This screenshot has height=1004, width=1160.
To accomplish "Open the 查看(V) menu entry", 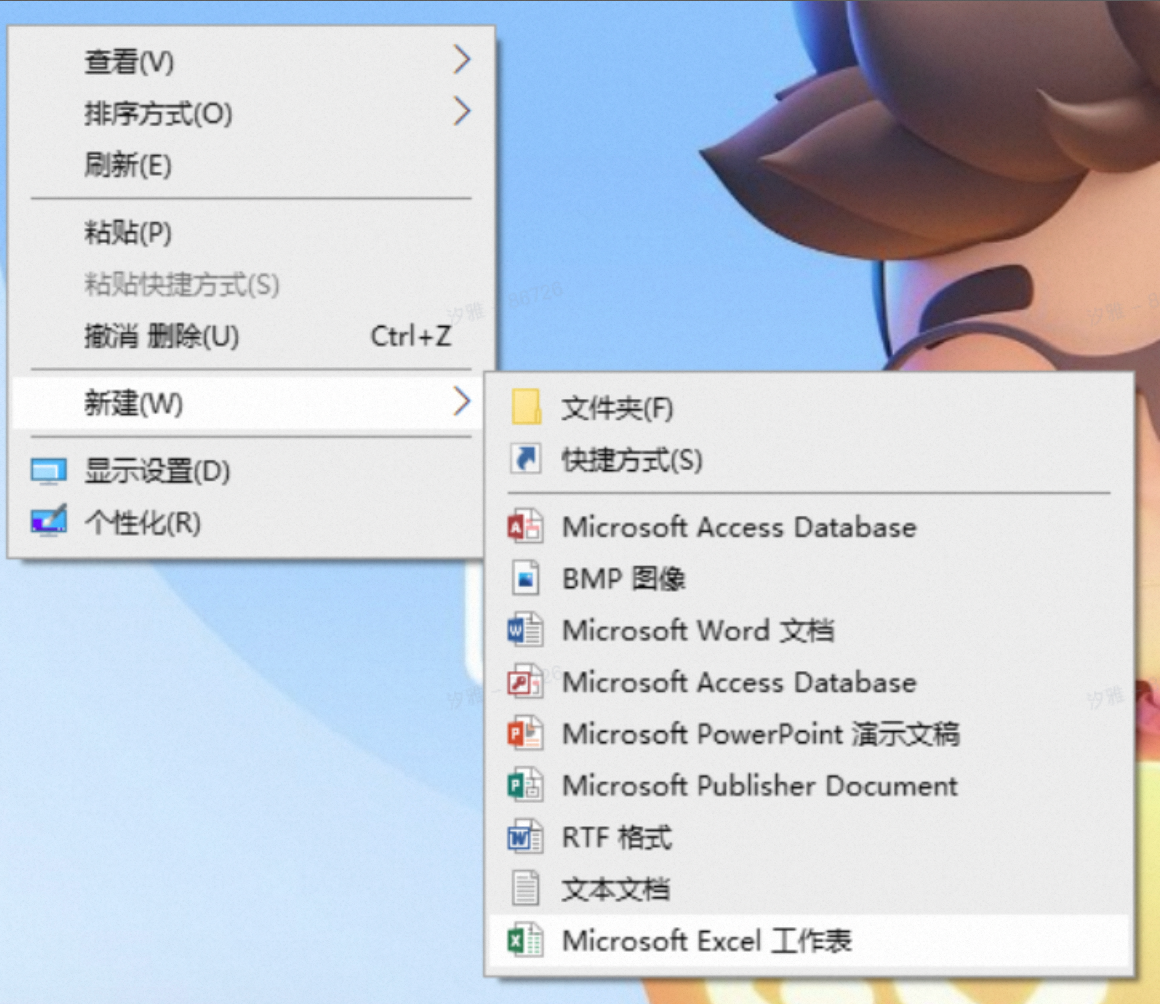I will (253, 61).
